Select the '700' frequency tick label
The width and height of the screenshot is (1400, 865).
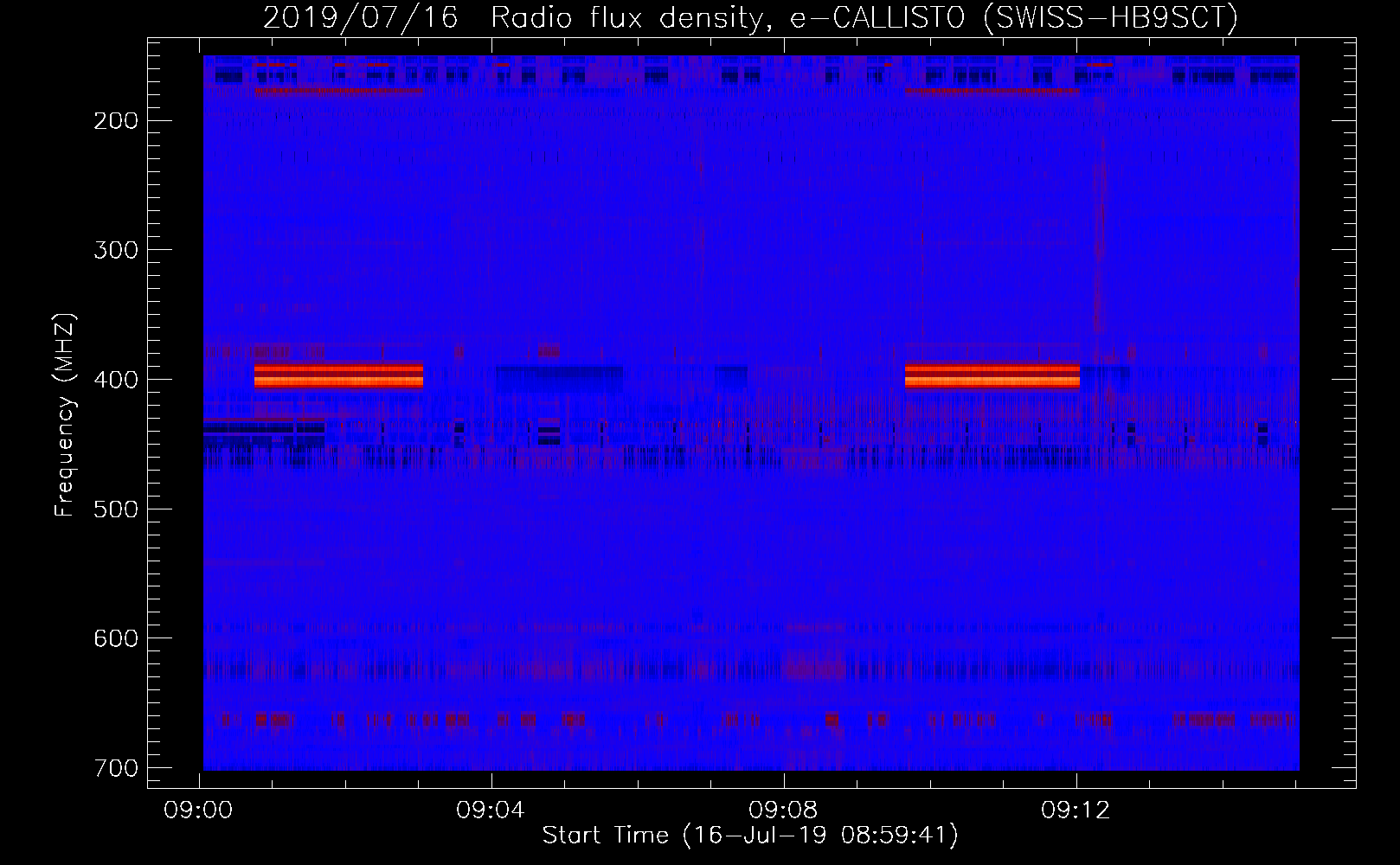coord(115,768)
